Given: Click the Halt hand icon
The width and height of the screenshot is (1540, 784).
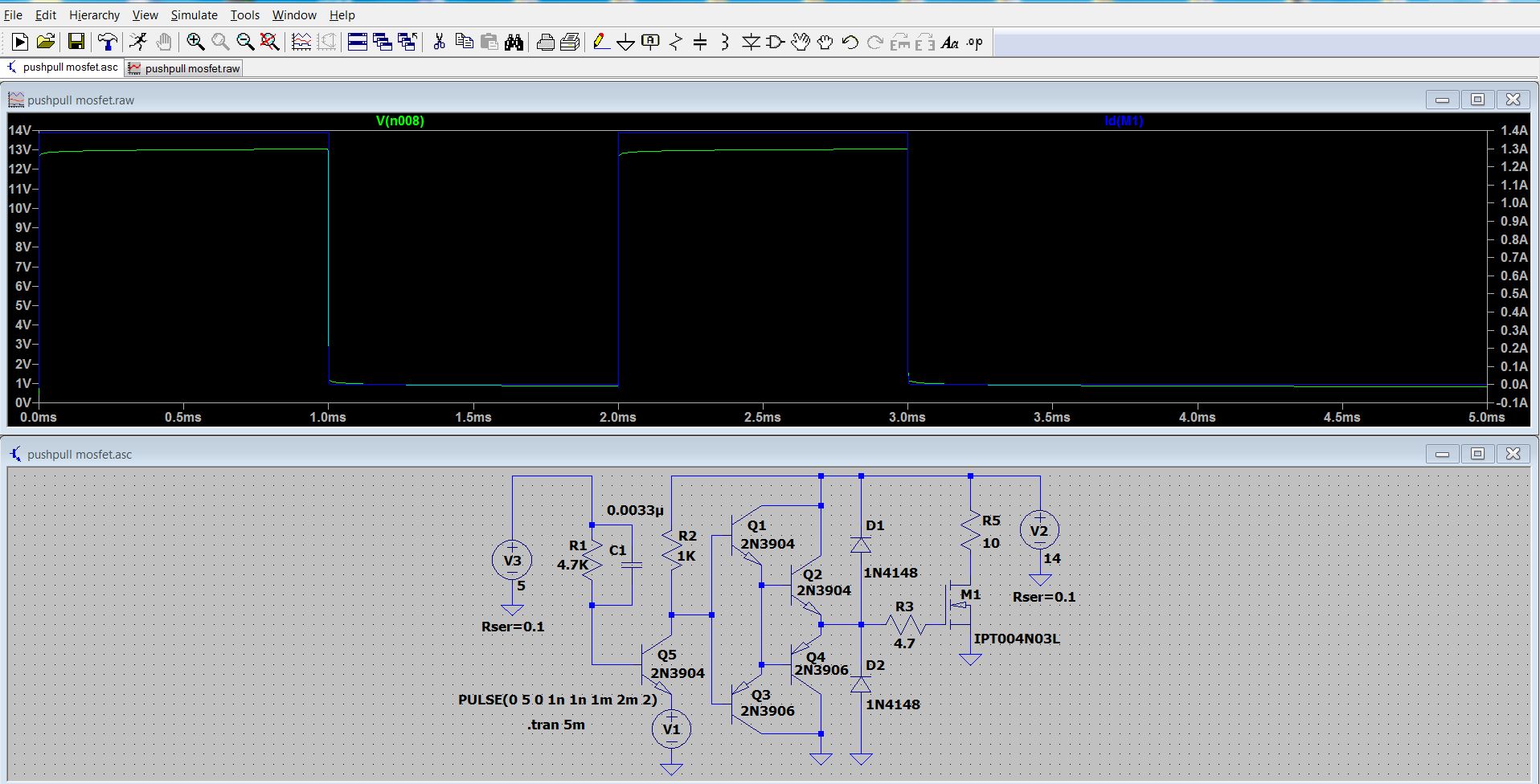Looking at the screenshot, I should click(x=164, y=42).
